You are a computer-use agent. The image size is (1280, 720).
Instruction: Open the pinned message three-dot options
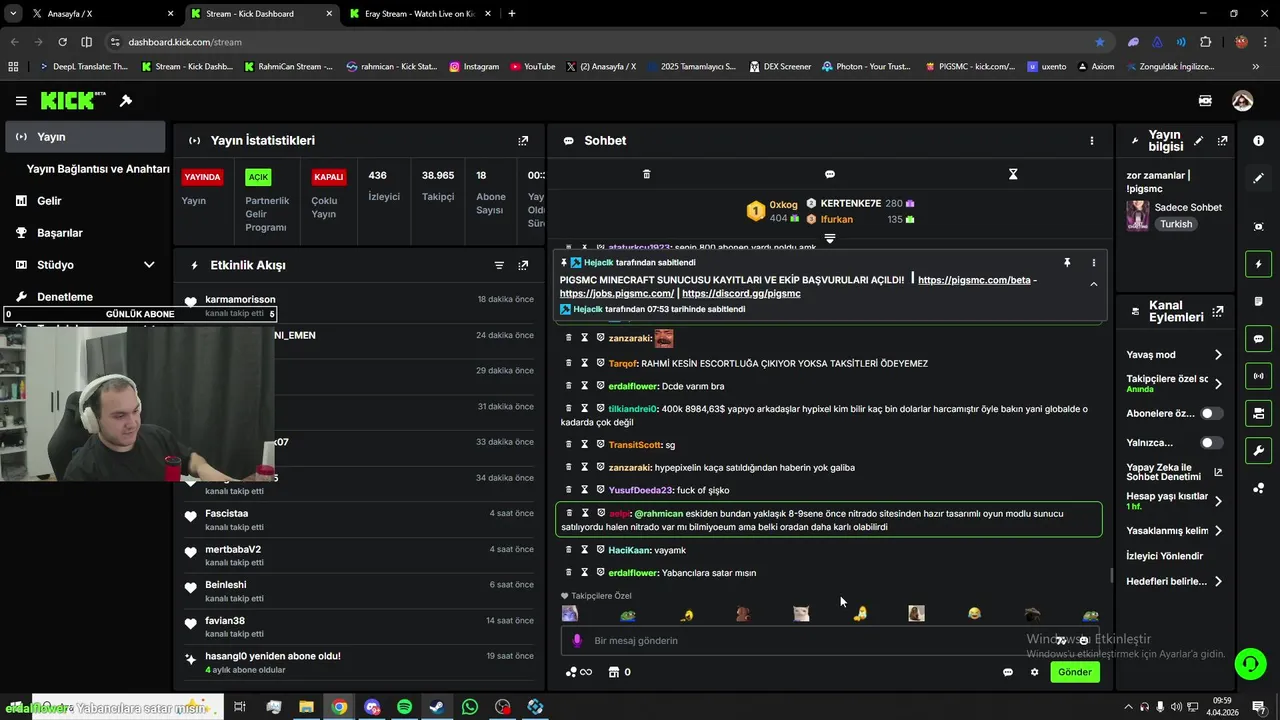pos(1093,262)
